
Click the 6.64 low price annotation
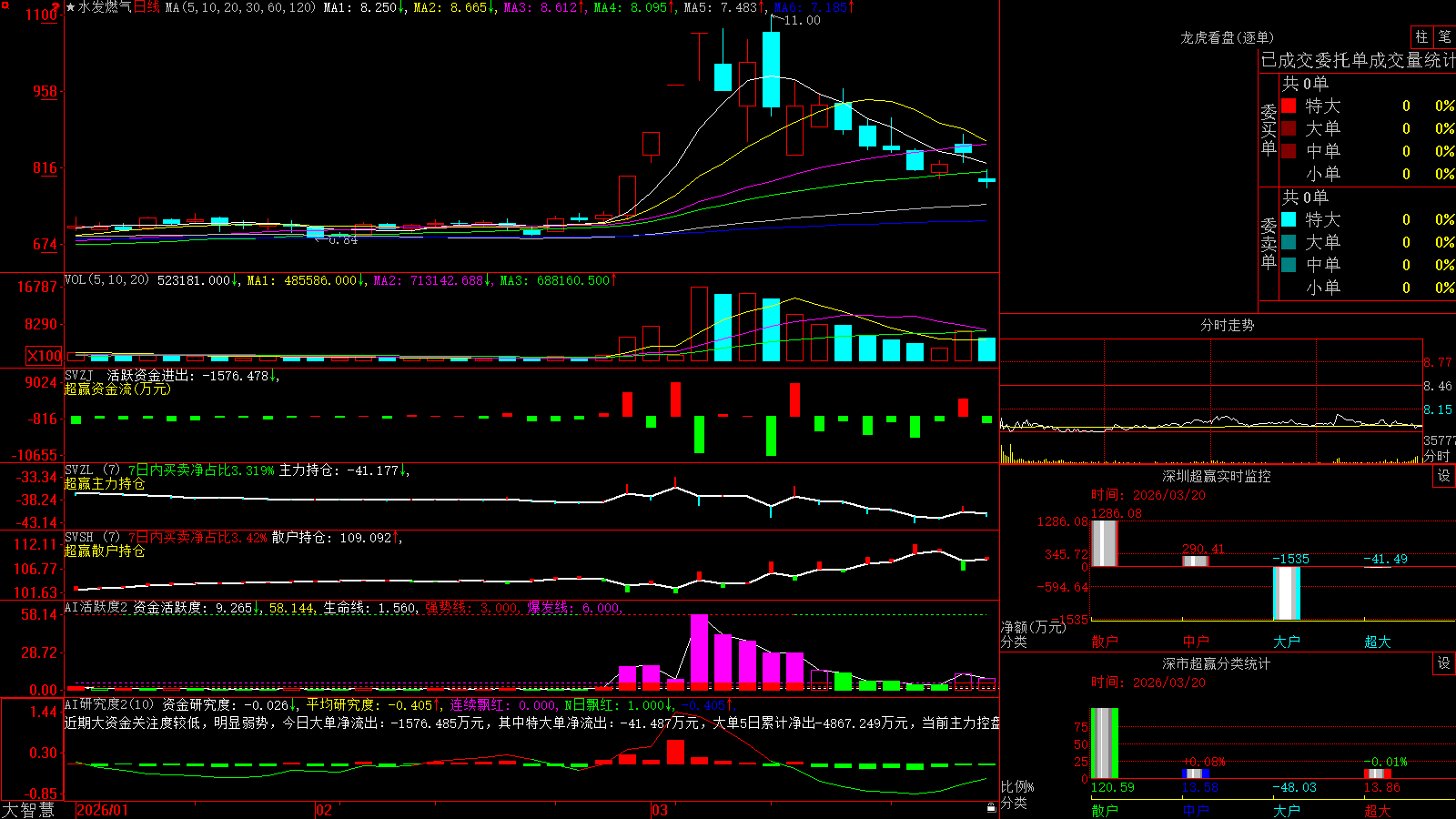(x=343, y=240)
